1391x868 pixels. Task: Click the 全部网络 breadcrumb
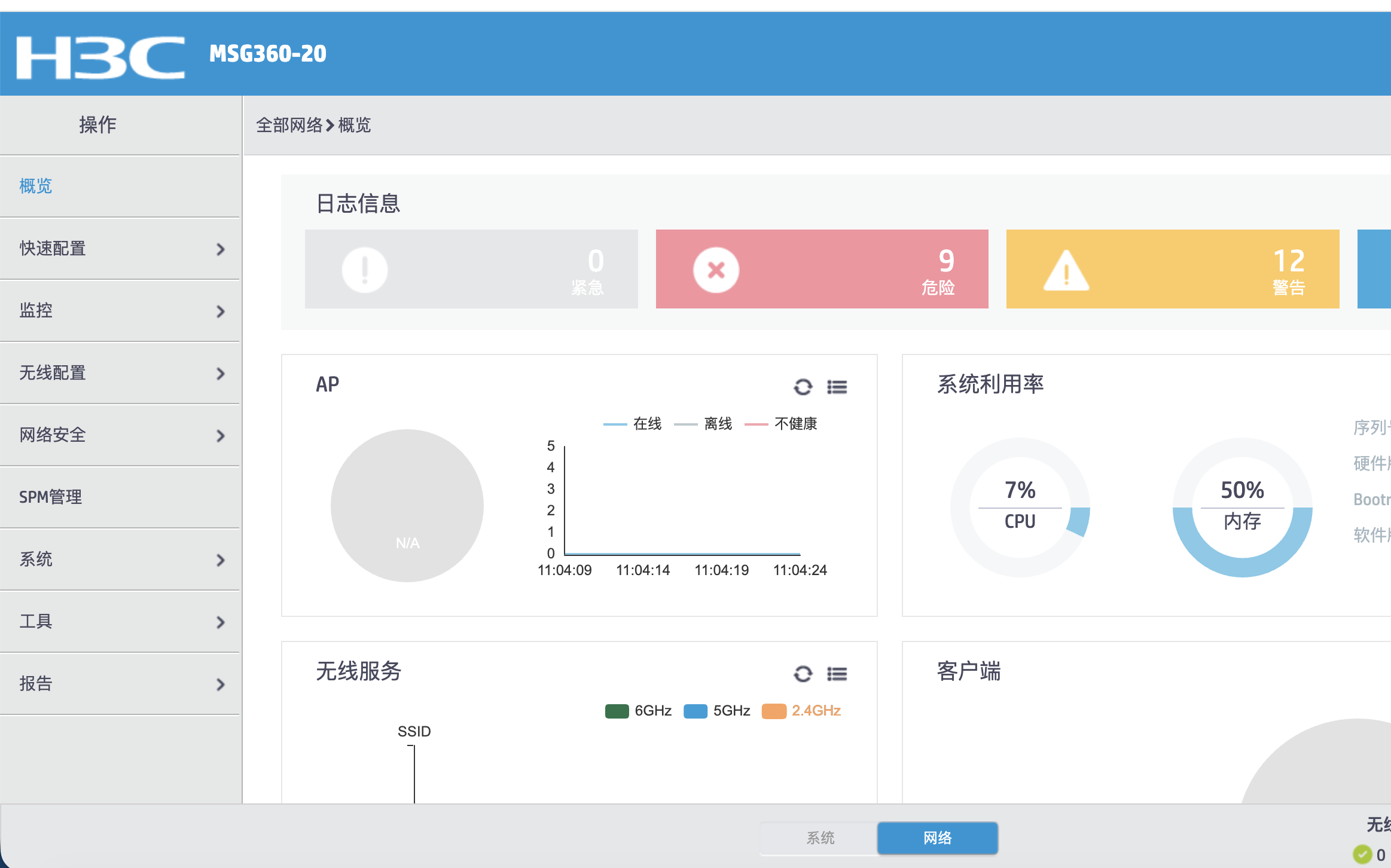click(x=289, y=126)
